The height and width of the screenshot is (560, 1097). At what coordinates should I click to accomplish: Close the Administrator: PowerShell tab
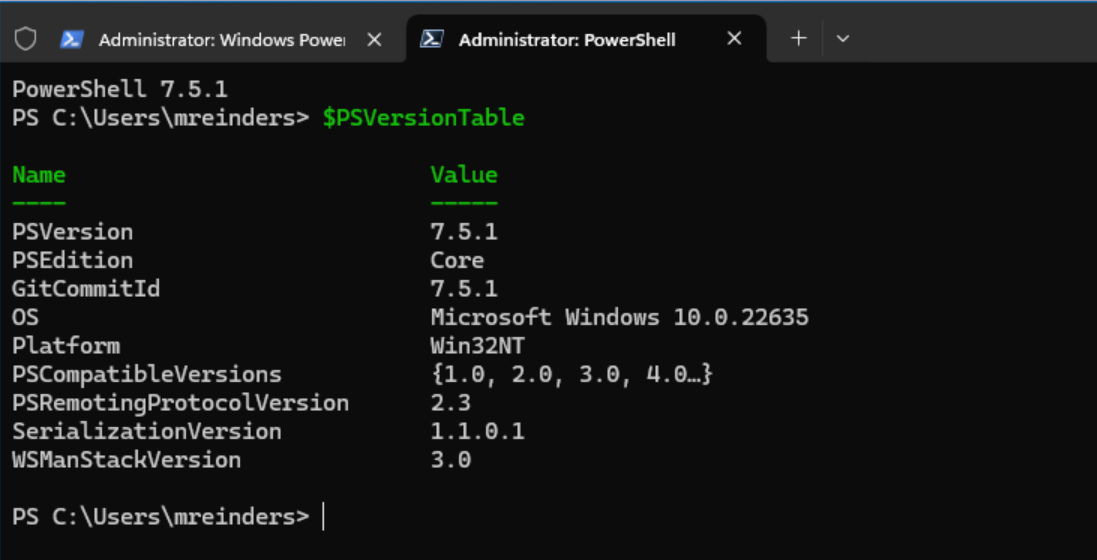(734, 39)
